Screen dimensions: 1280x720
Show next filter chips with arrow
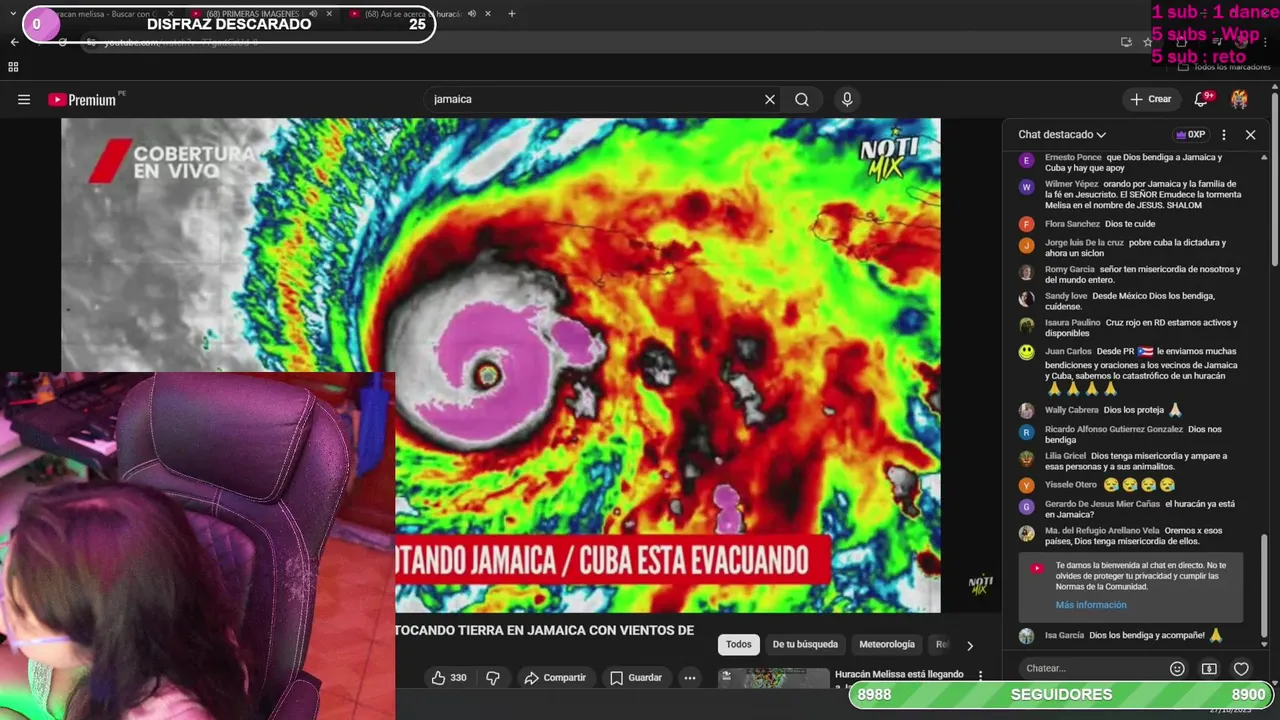pos(969,645)
